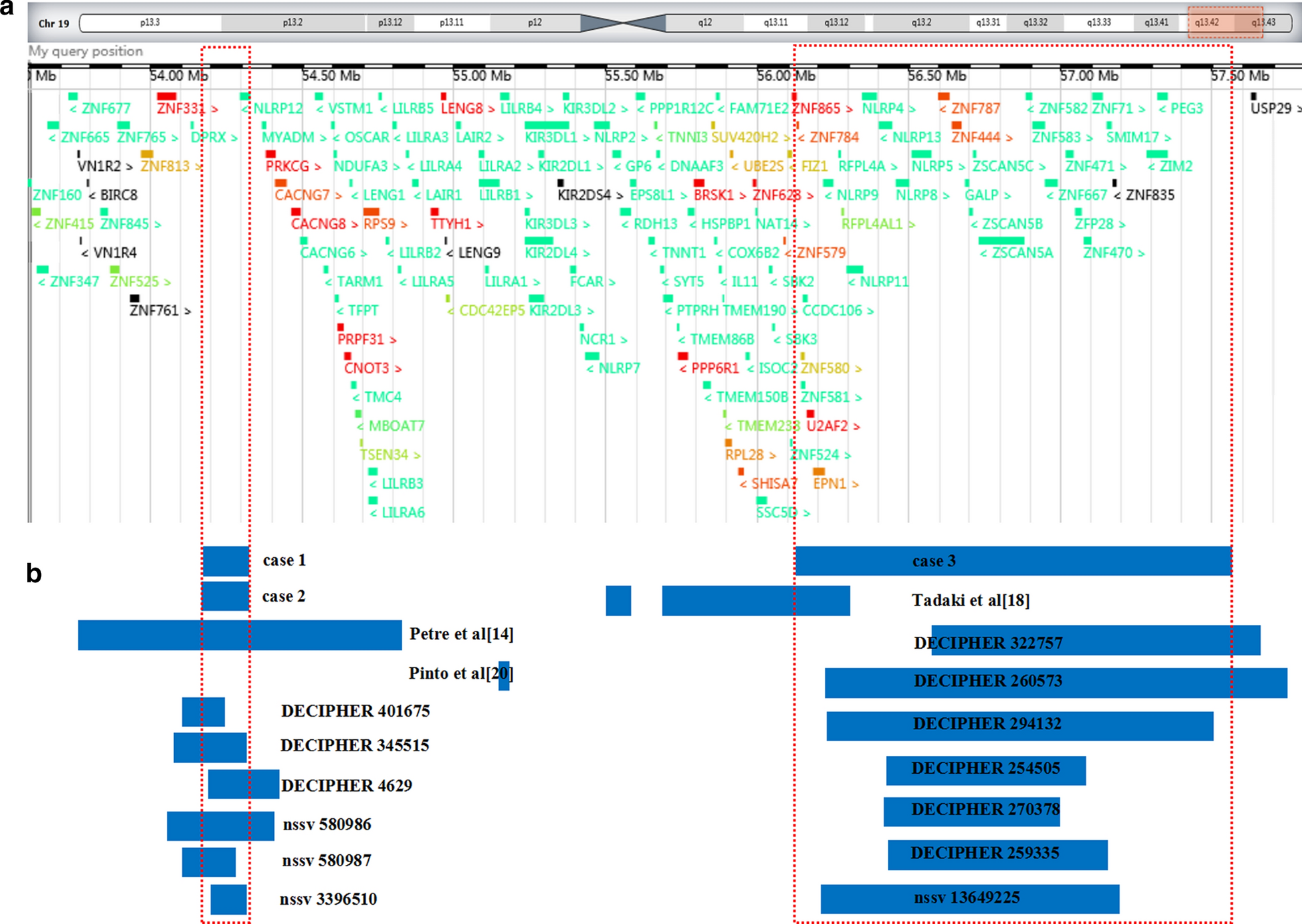Viewport: 1302px width, 924px height.
Task: Click the My query position label
Action: coord(86,51)
